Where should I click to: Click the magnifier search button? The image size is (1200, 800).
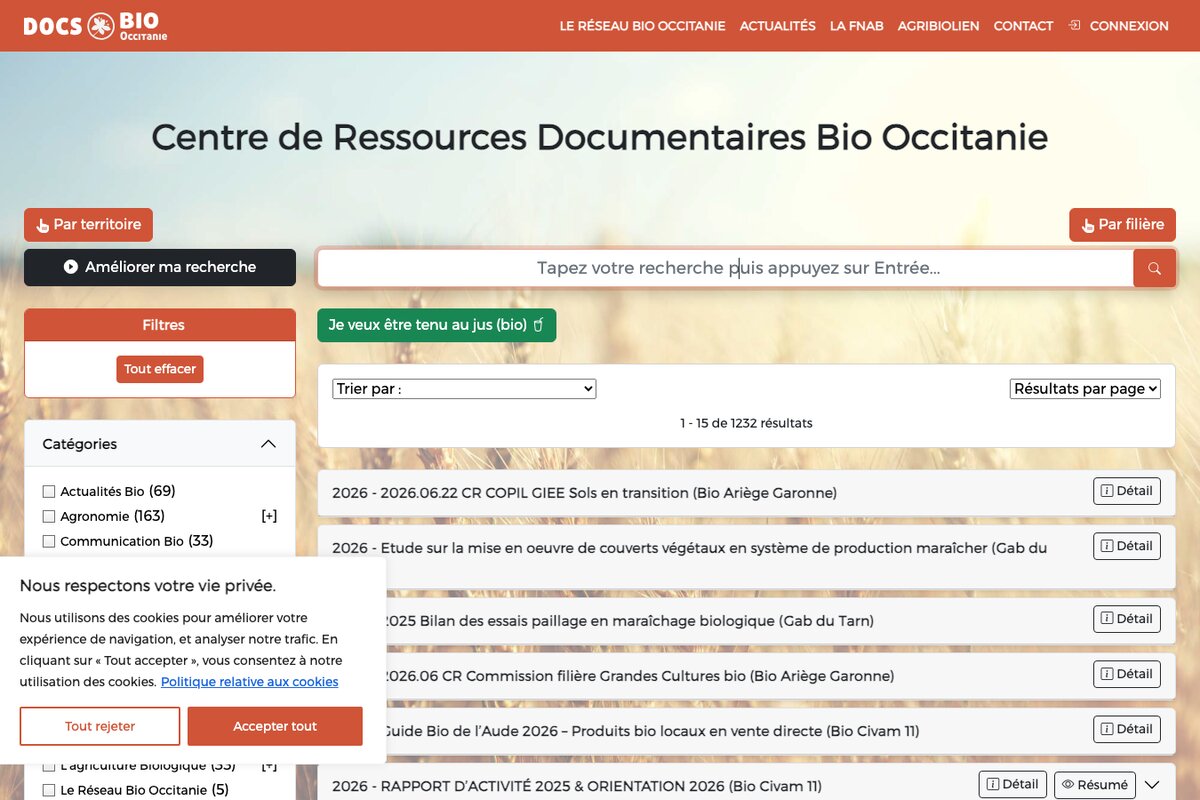pos(1154,268)
